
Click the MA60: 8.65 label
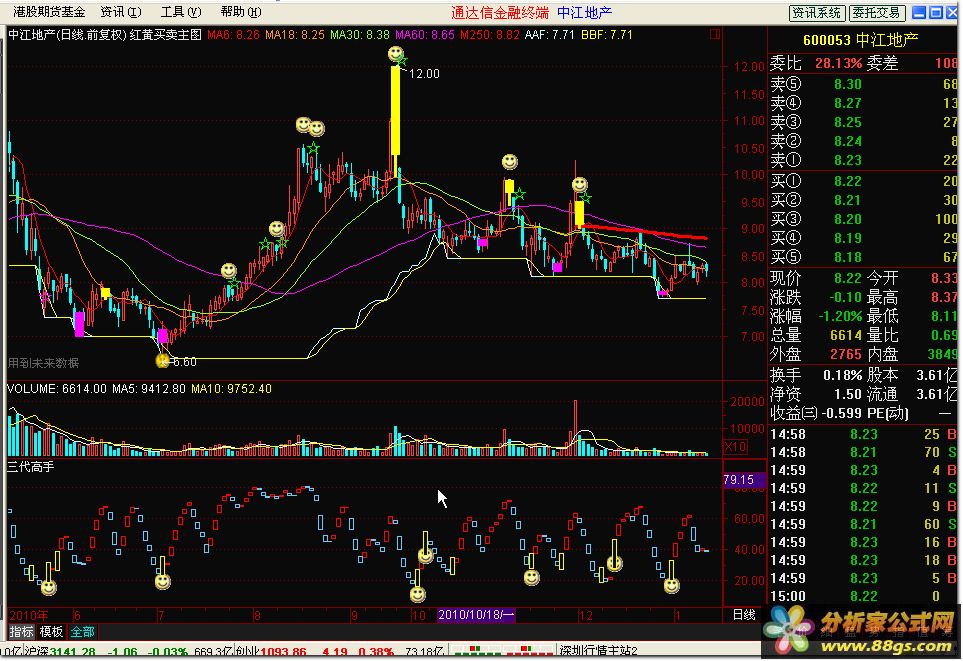(x=425, y=35)
